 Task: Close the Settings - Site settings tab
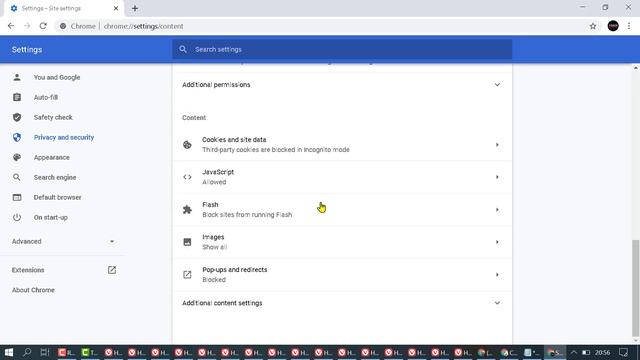point(116,8)
